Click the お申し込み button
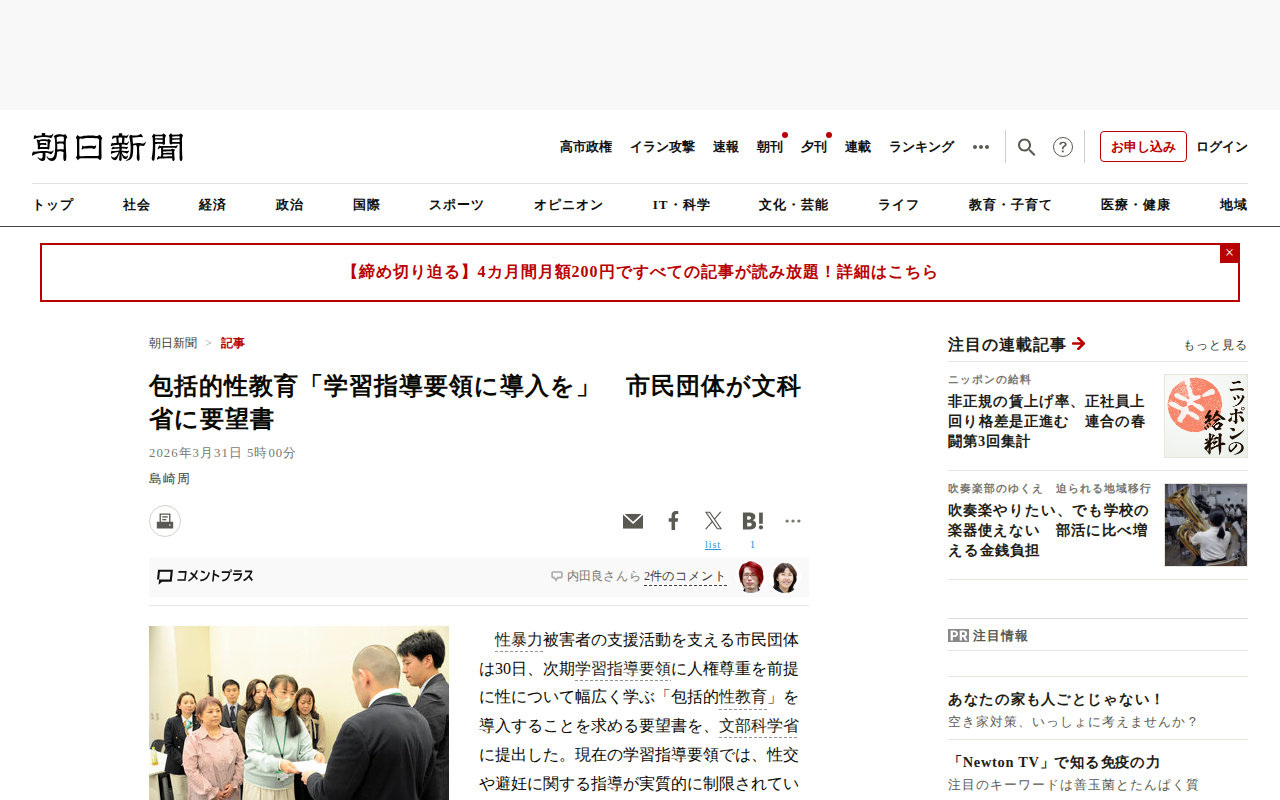1280x800 pixels. [x=1143, y=147]
